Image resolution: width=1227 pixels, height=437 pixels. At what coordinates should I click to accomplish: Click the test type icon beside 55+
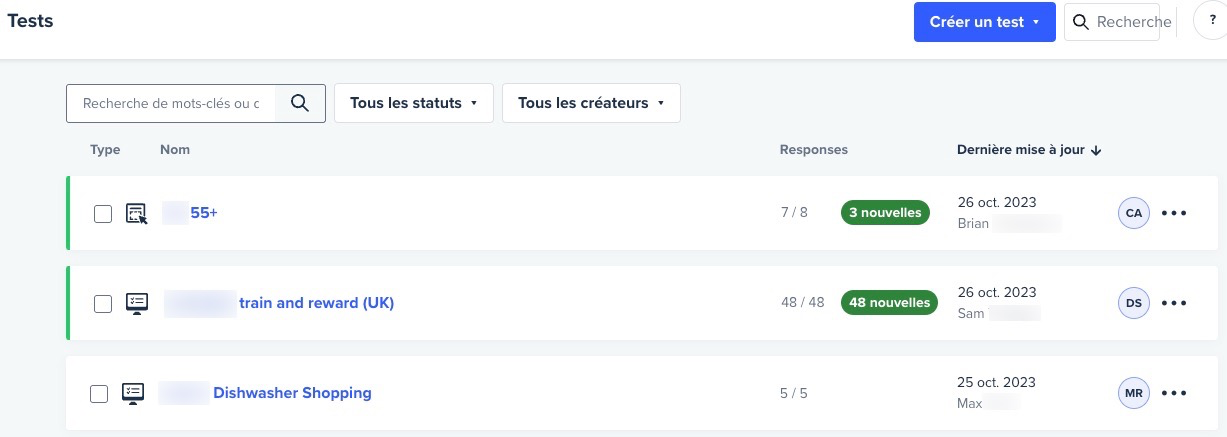(137, 213)
